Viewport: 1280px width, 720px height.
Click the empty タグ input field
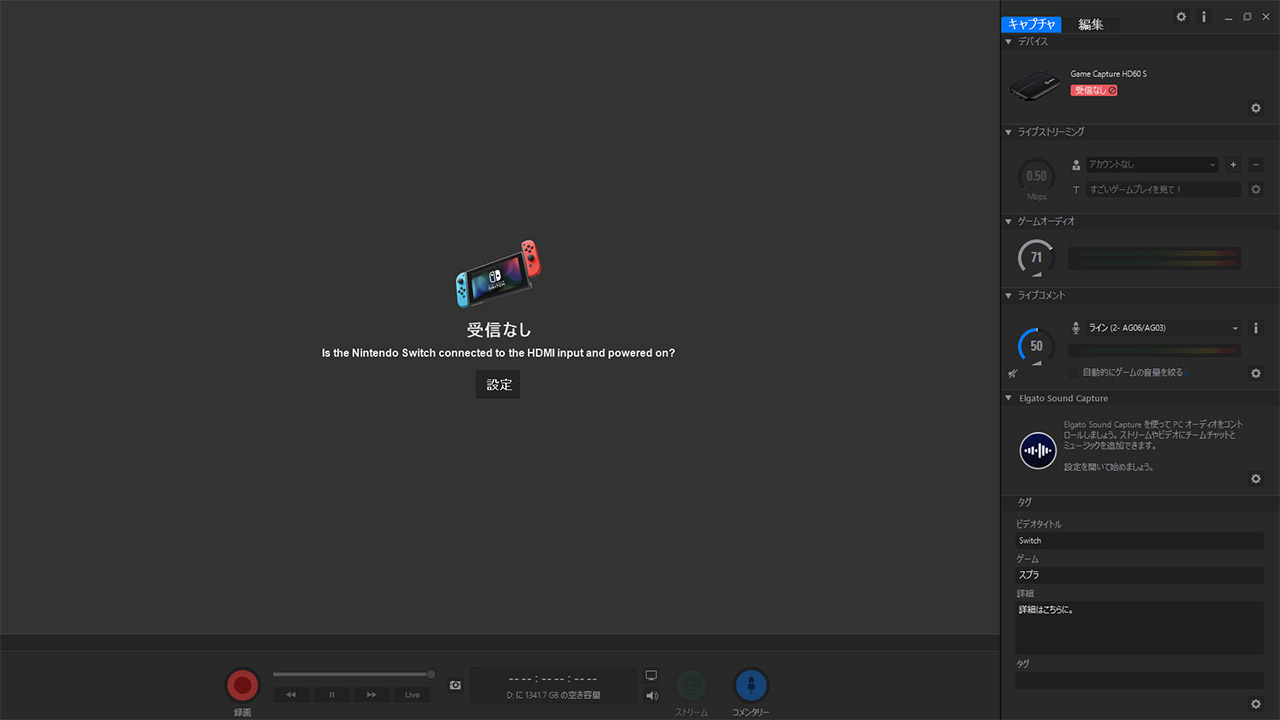coord(1139,681)
